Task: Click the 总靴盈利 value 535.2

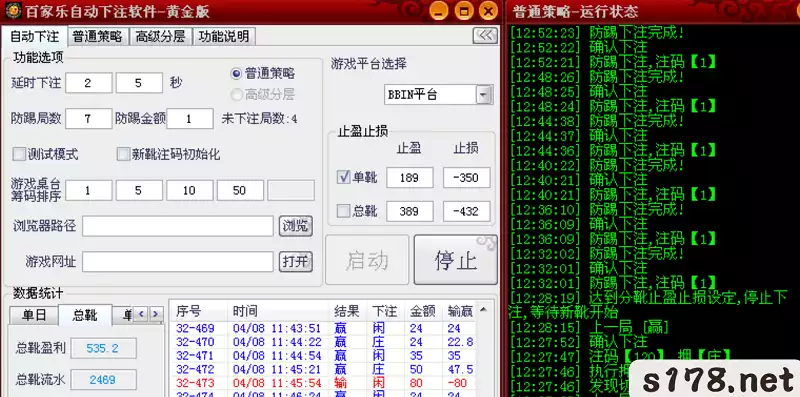Action: [x=104, y=349]
